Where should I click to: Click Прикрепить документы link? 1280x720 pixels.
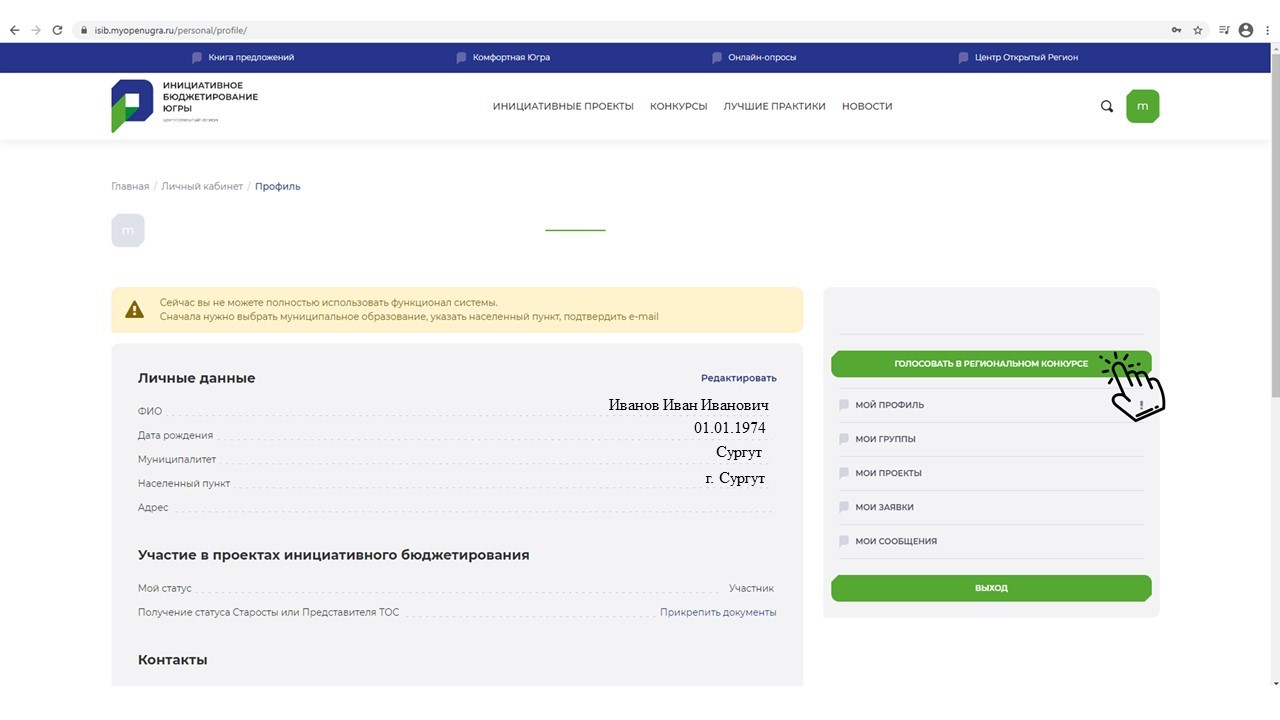point(717,612)
